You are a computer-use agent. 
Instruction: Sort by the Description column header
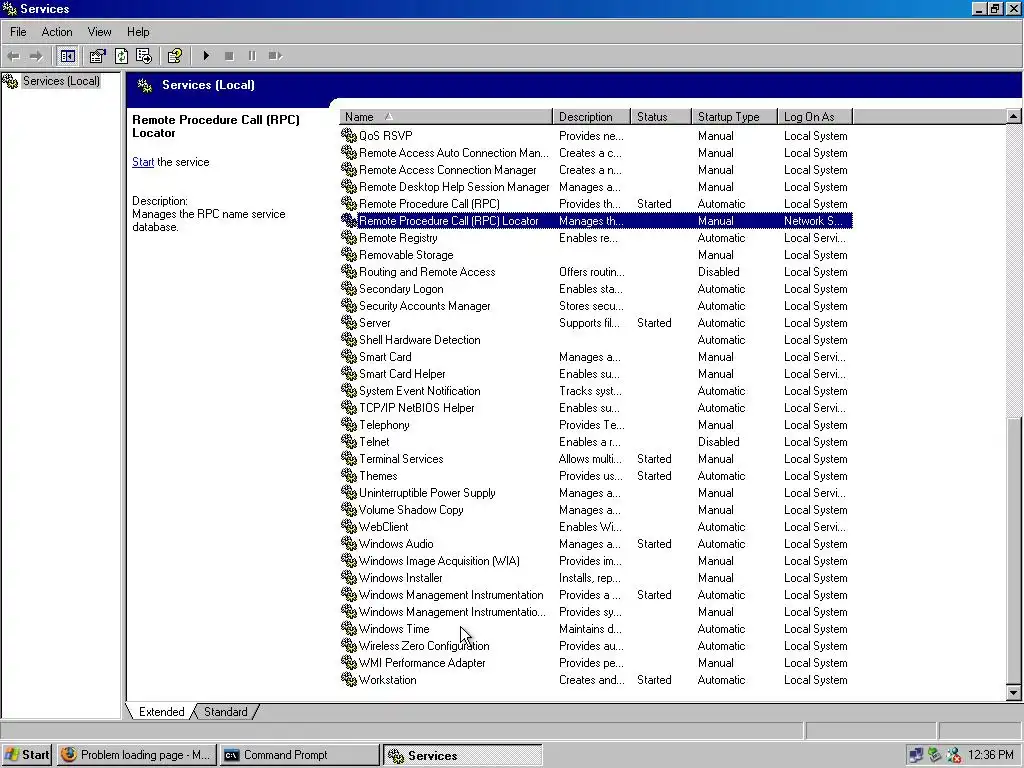tap(591, 117)
